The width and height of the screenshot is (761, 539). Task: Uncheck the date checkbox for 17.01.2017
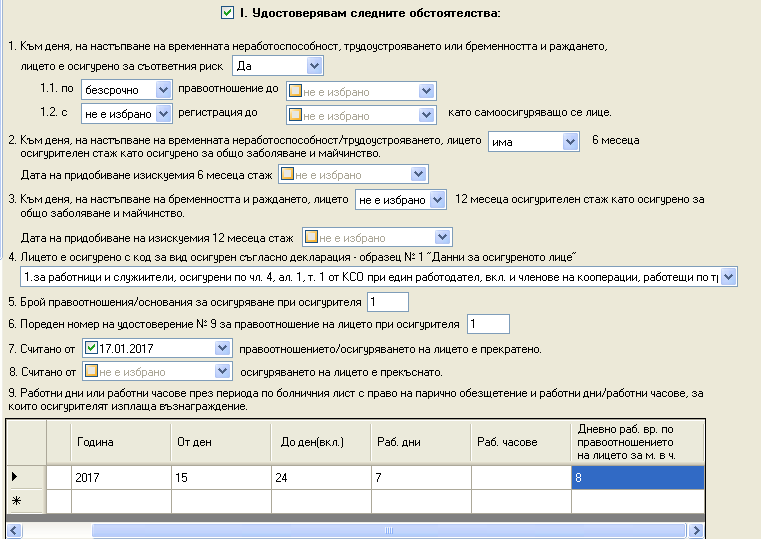point(91,349)
